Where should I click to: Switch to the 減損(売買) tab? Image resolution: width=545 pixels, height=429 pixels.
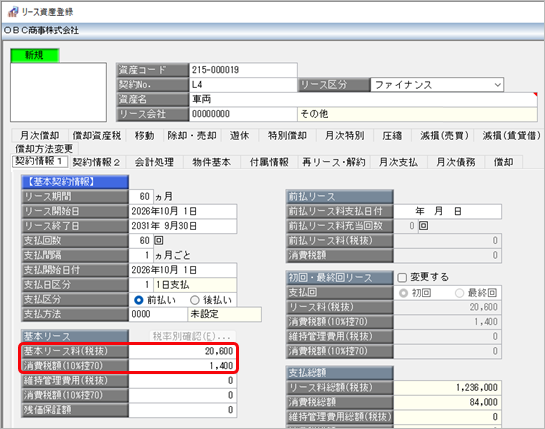point(444,135)
